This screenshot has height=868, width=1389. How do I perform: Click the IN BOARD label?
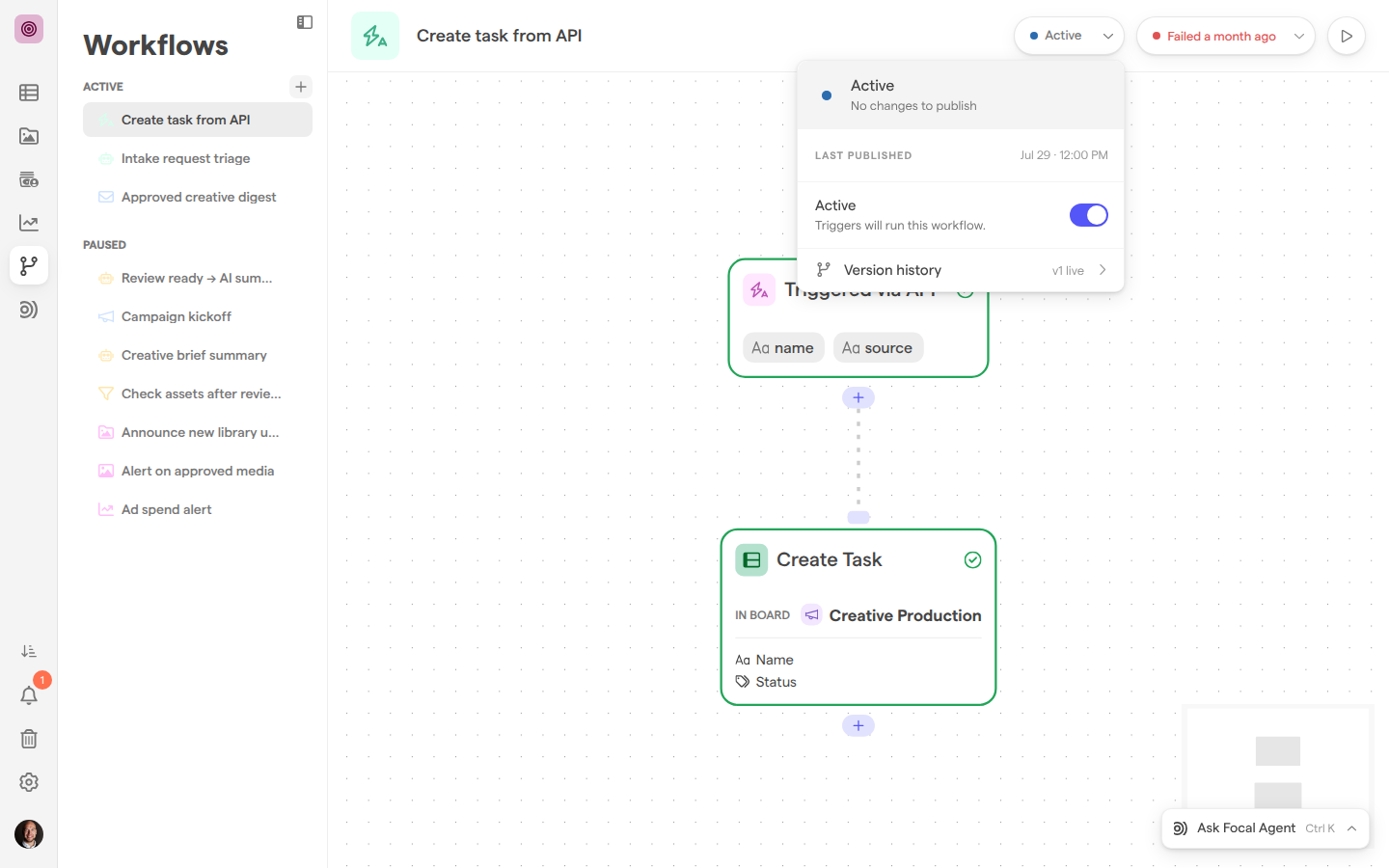click(x=762, y=615)
